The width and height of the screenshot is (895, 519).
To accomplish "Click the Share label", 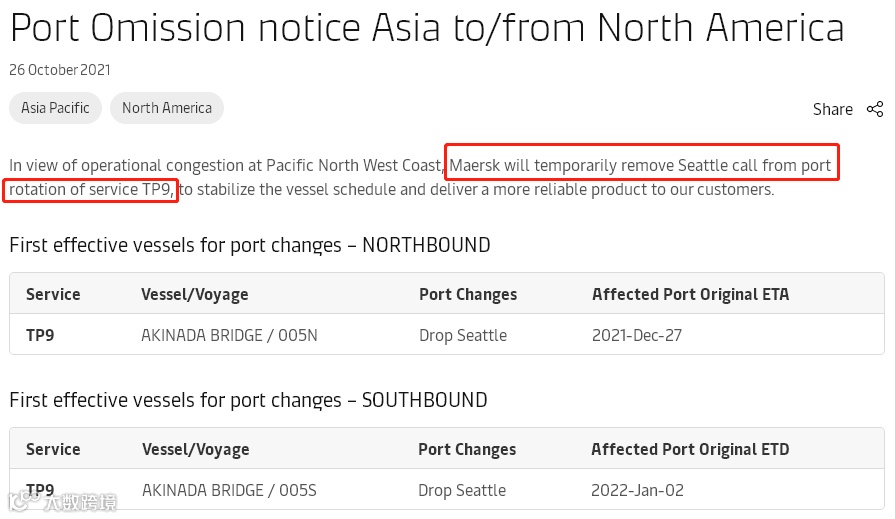I will tap(833, 109).
